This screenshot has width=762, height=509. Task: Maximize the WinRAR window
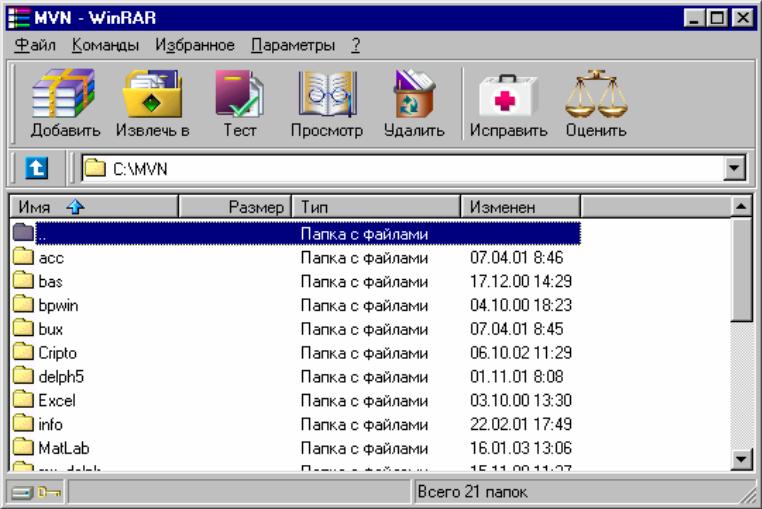717,18
